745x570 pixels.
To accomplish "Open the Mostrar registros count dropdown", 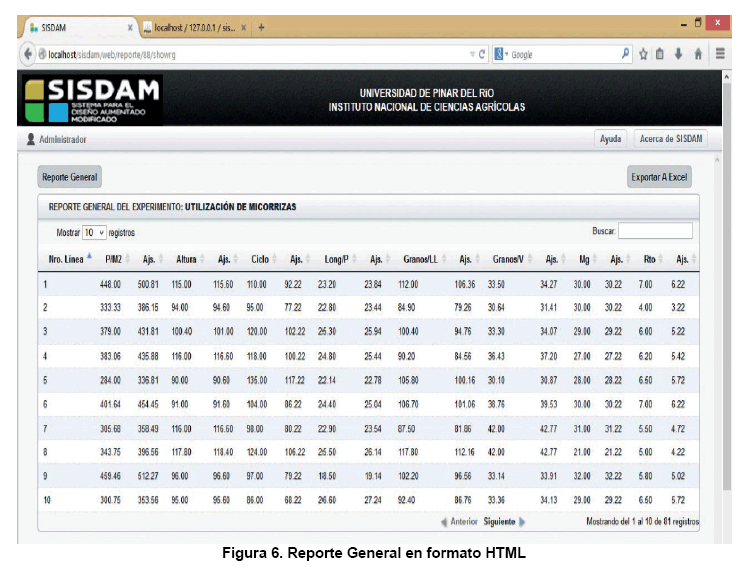I will click(94, 232).
